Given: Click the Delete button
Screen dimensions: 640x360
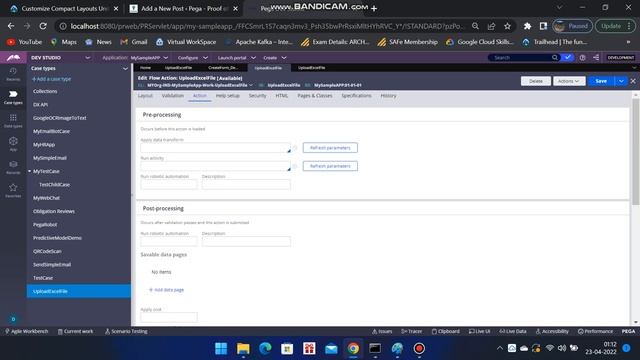Looking at the screenshot, I should pyautogui.click(x=536, y=81).
